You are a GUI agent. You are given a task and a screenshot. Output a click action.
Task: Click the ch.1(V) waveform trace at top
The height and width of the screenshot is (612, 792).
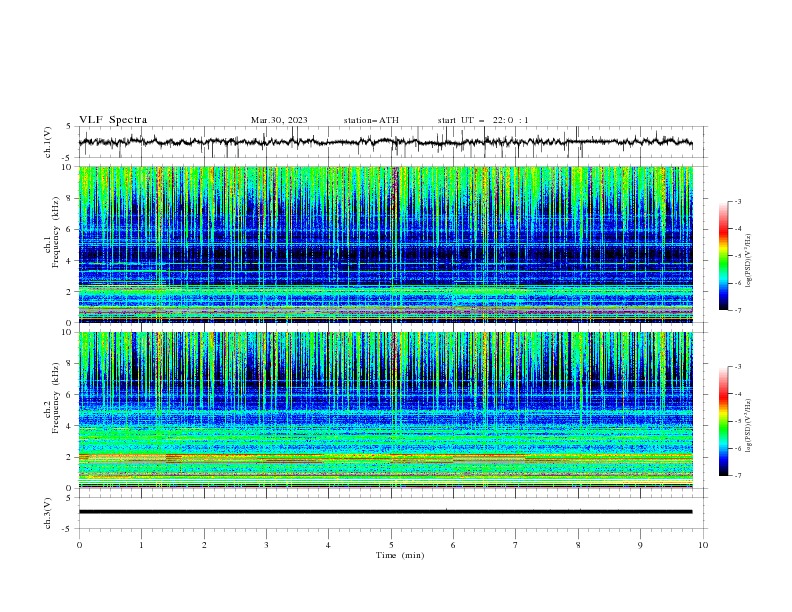pos(385,142)
